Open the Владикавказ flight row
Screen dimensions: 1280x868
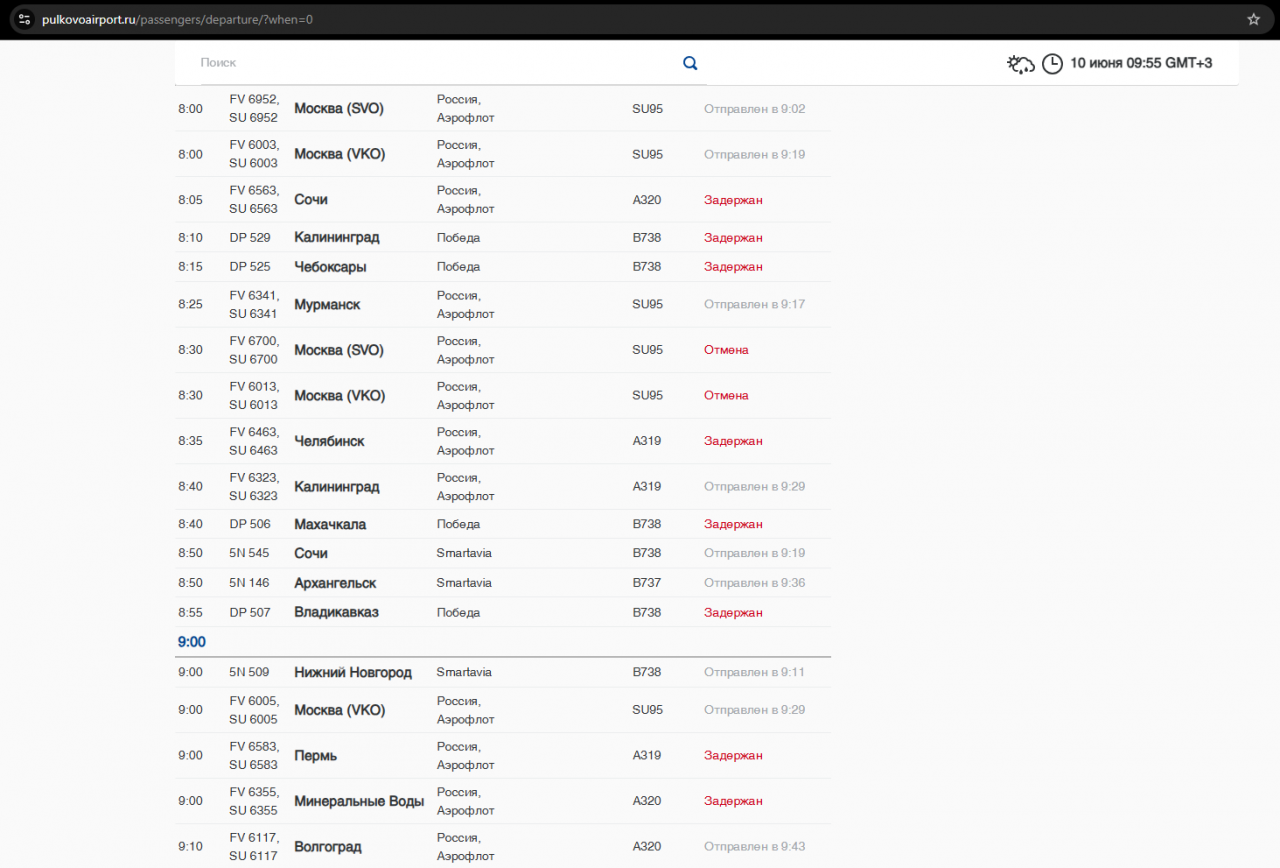click(x=336, y=612)
